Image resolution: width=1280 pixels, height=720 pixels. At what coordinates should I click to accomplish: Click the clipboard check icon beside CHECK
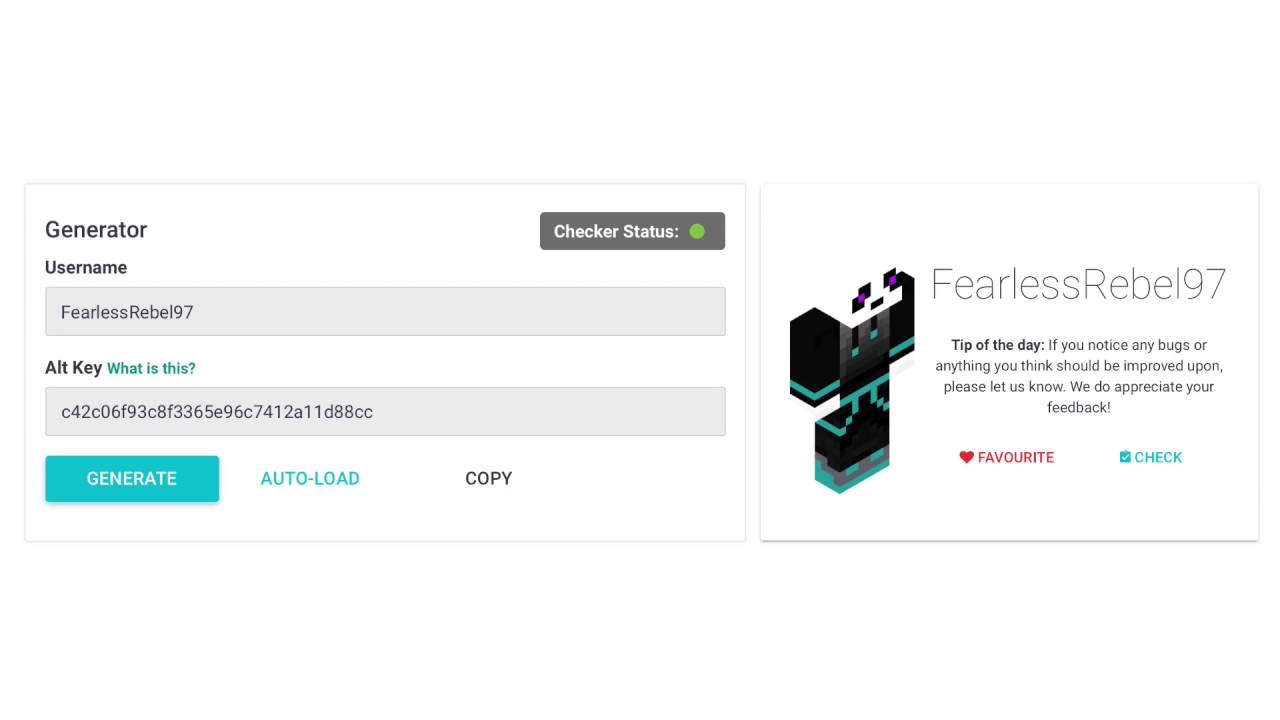(1125, 457)
